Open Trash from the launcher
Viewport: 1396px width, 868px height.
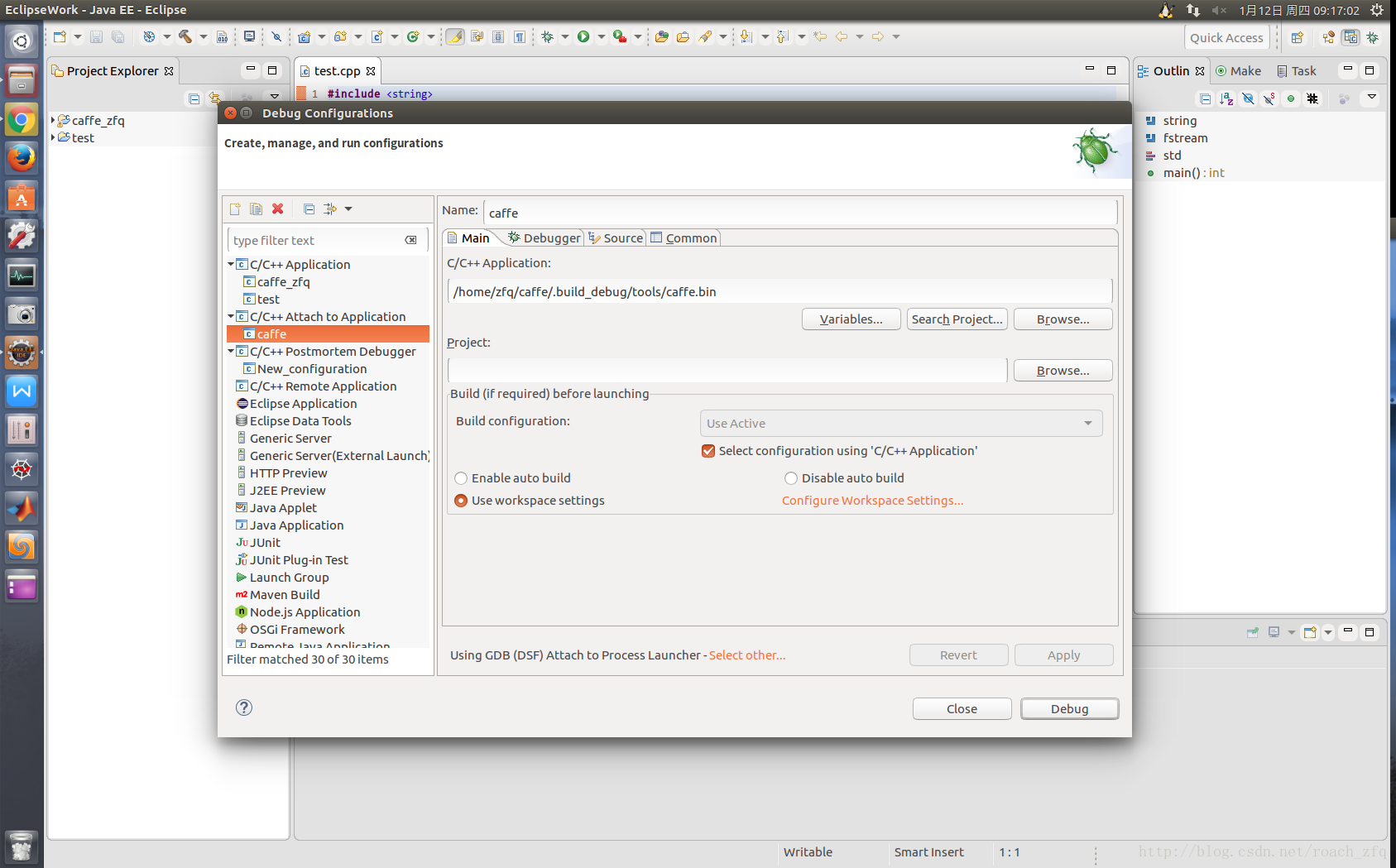[x=22, y=846]
